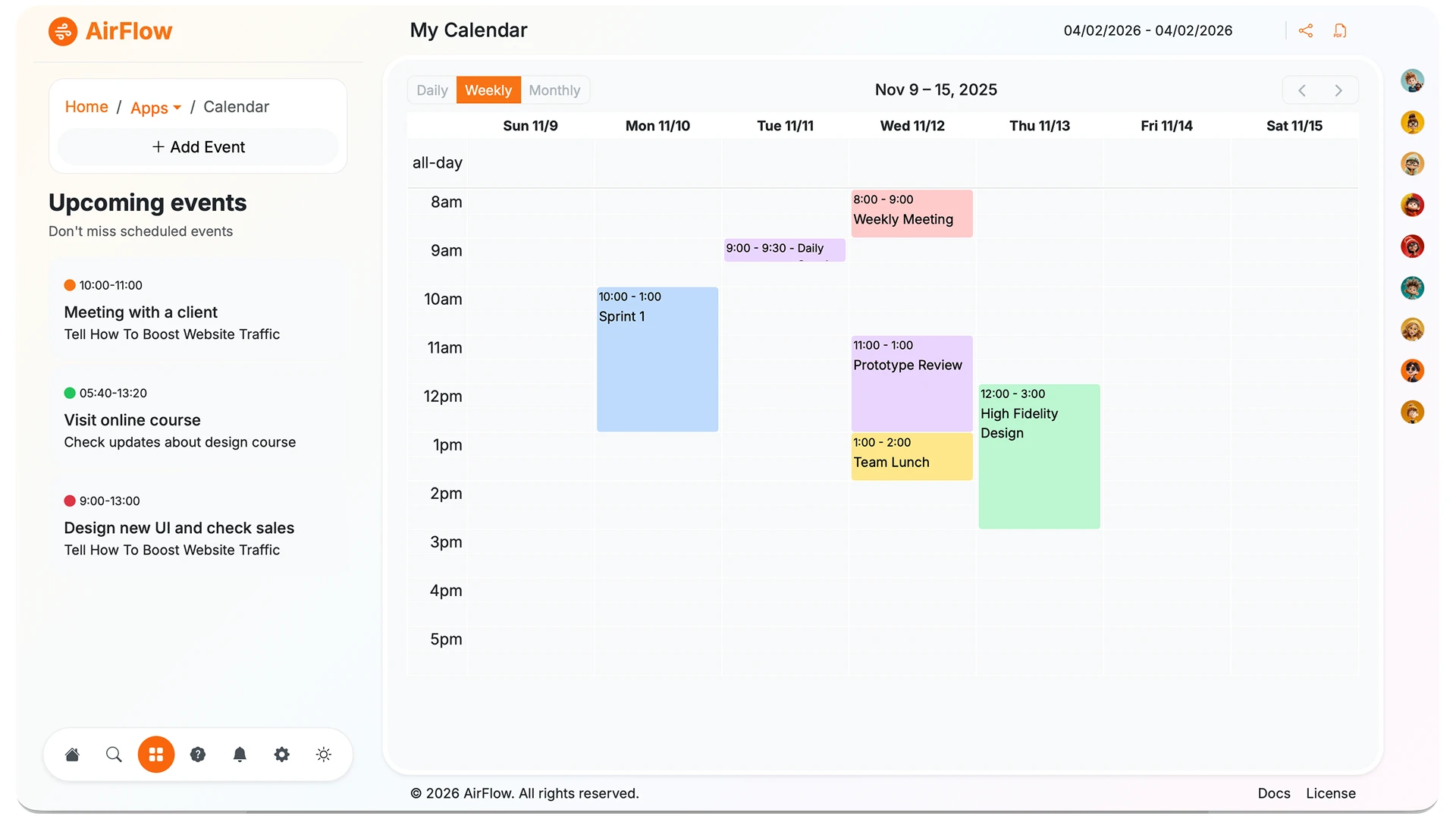Image resolution: width=1456 pixels, height=819 pixels.
Task: Open the High Fidelity Design event
Action: [1040, 457]
